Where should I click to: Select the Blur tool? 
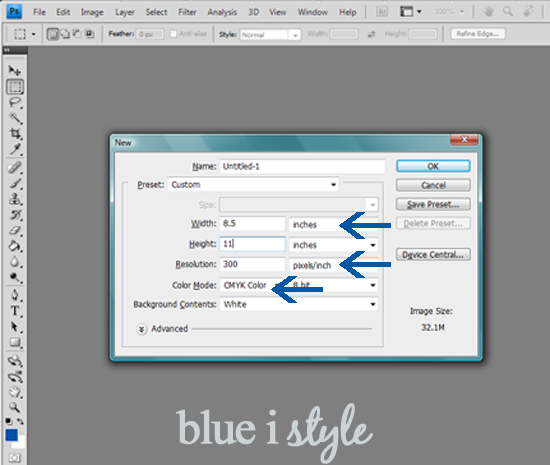point(15,262)
